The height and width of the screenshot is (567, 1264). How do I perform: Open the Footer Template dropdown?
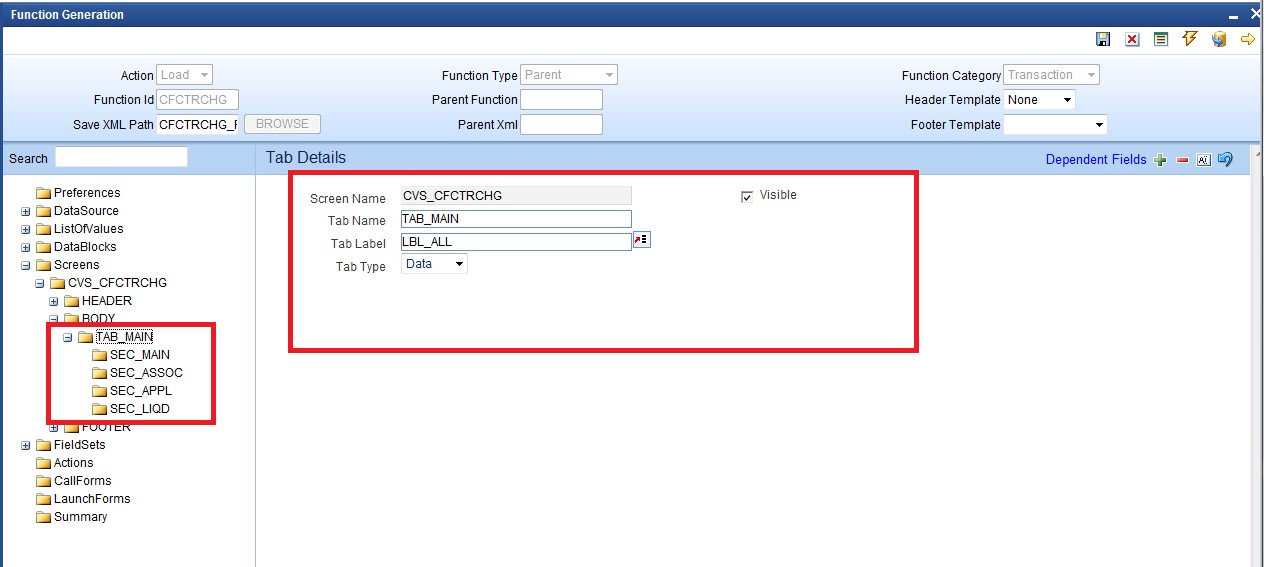[x=1055, y=125]
